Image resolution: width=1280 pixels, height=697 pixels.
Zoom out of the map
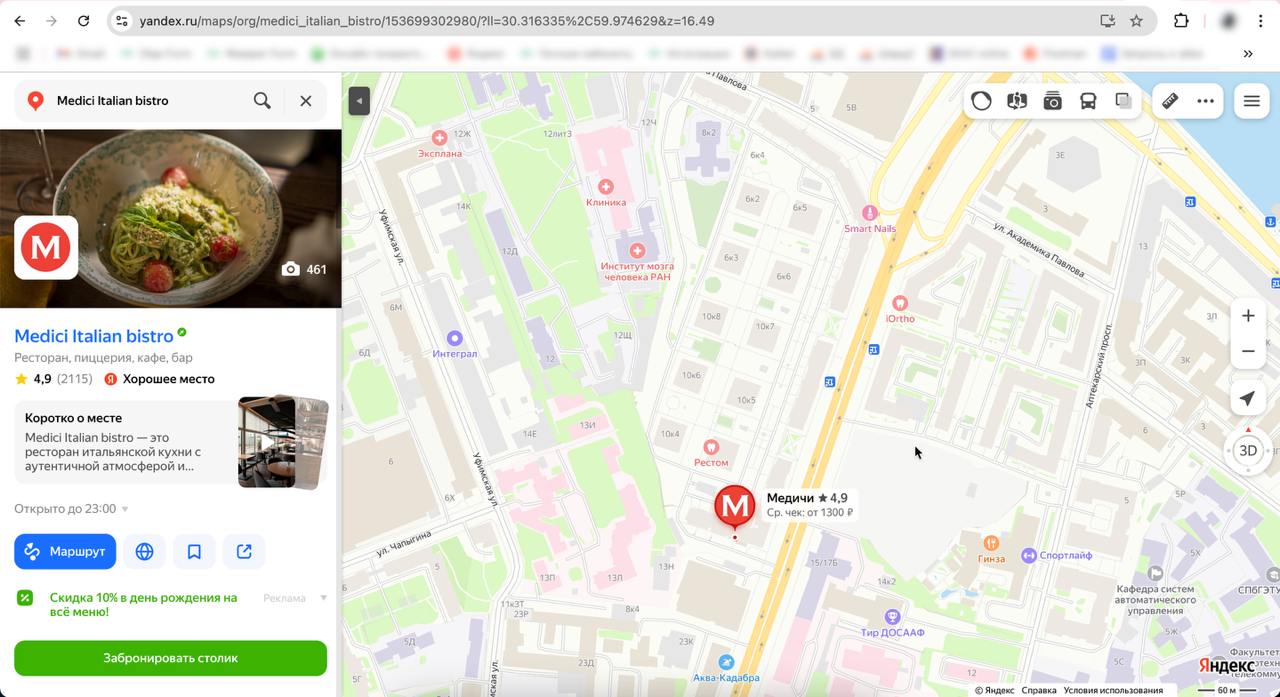coord(1248,351)
